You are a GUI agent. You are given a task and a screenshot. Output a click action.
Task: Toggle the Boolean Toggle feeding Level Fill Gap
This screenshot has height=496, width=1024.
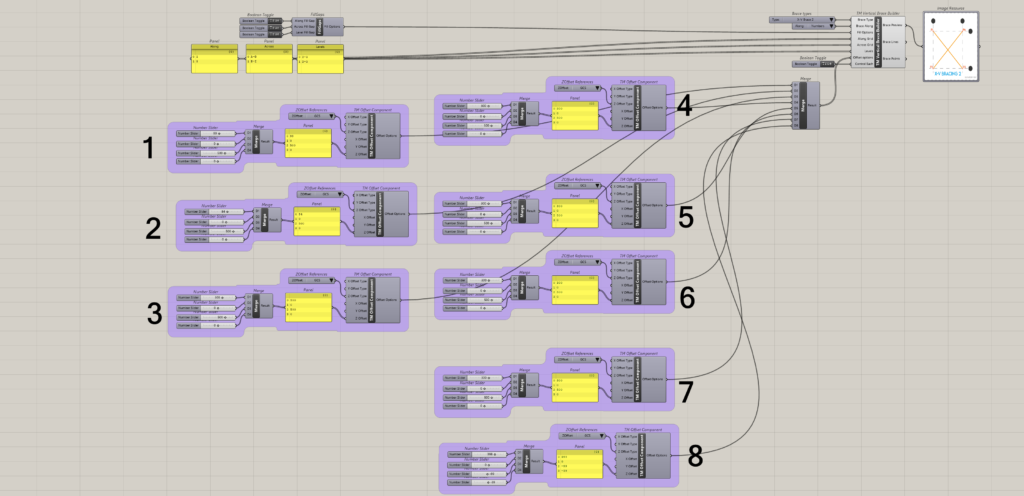click(x=268, y=33)
